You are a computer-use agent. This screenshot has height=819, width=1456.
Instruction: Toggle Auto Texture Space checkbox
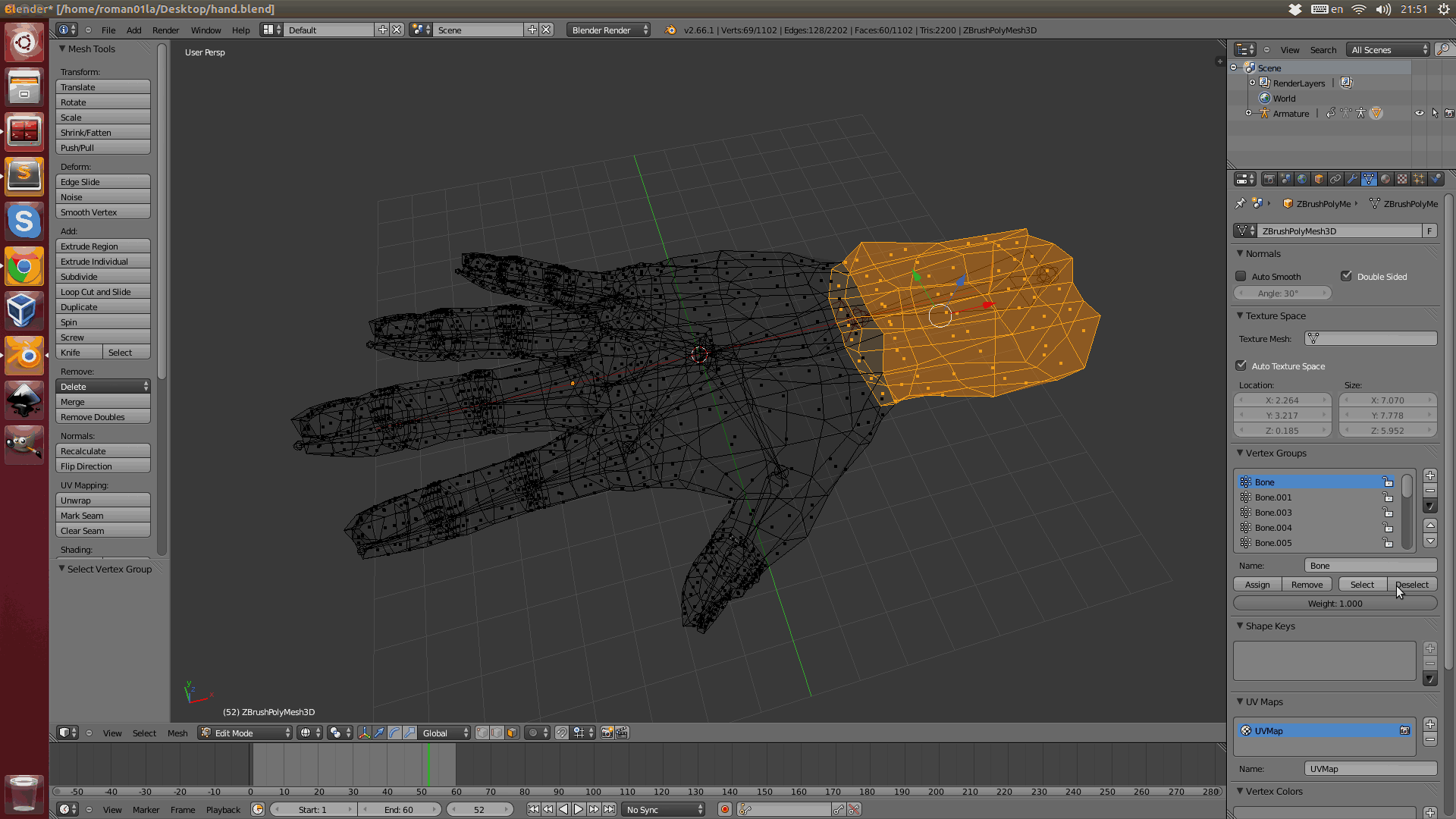[x=1241, y=365]
